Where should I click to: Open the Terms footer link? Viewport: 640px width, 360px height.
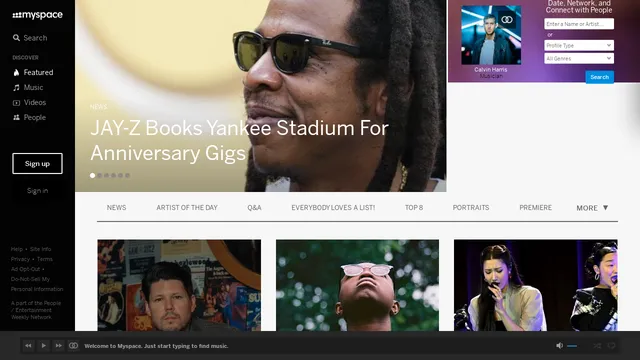(44, 259)
